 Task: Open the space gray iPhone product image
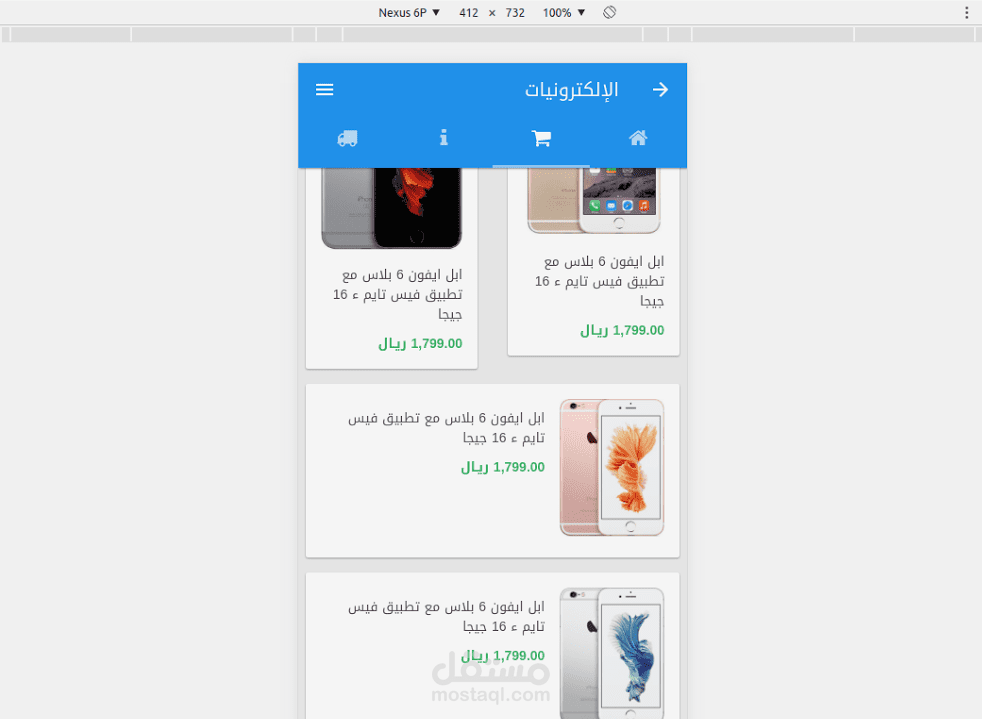[392, 209]
